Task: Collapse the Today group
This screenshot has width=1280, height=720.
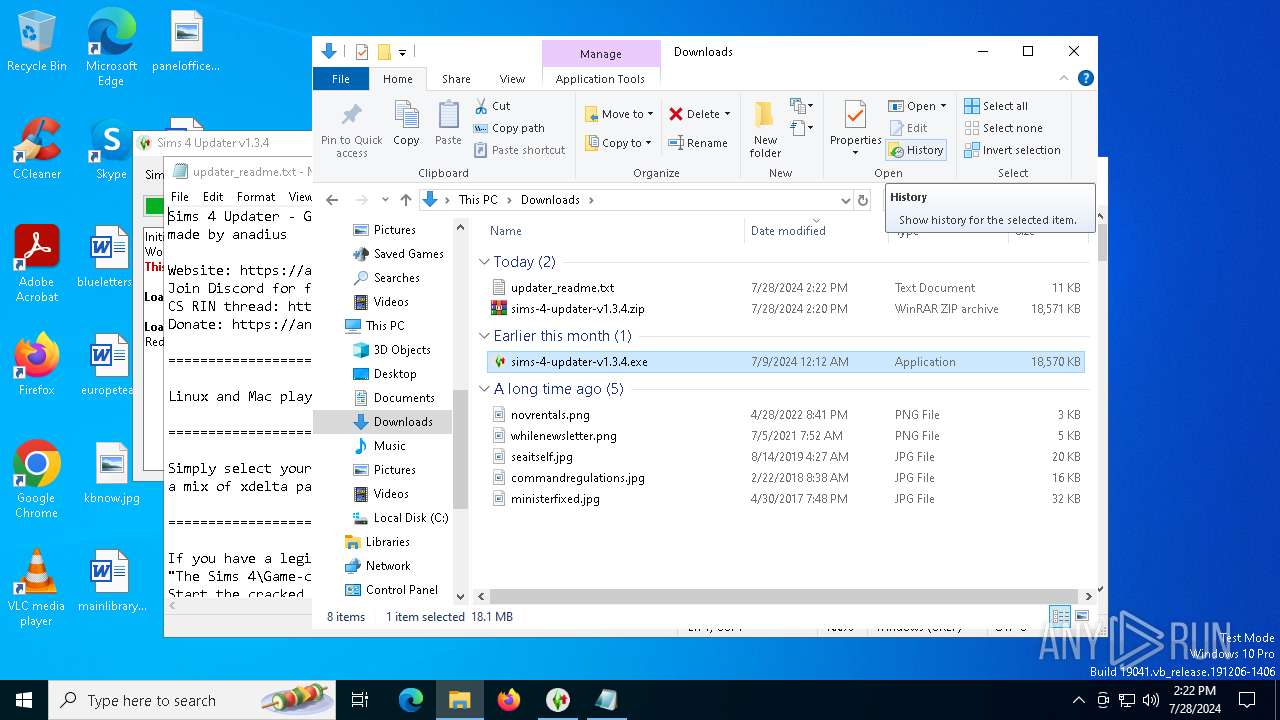Action: [484, 262]
